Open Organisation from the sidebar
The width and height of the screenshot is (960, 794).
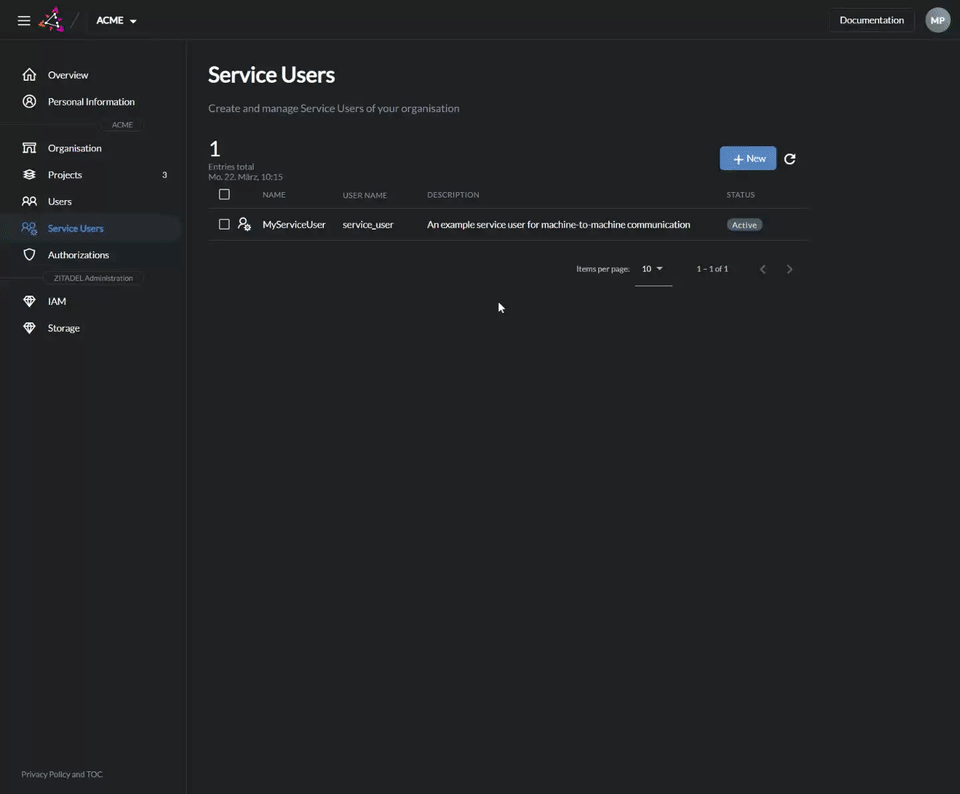click(x=28, y=147)
